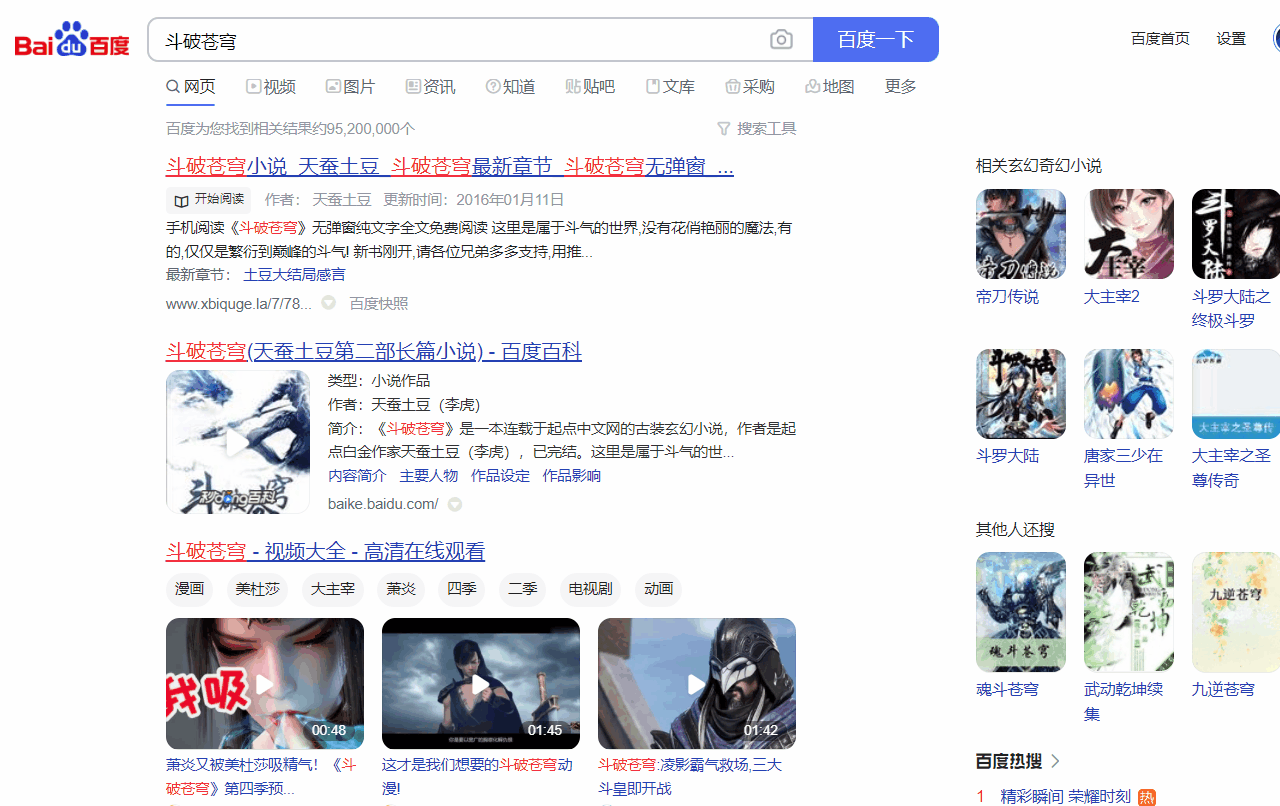Screen dimensions: 1280x806
Task: Open hot search 精彩瞬间 荣耀时刻
Action: click(1066, 797)
